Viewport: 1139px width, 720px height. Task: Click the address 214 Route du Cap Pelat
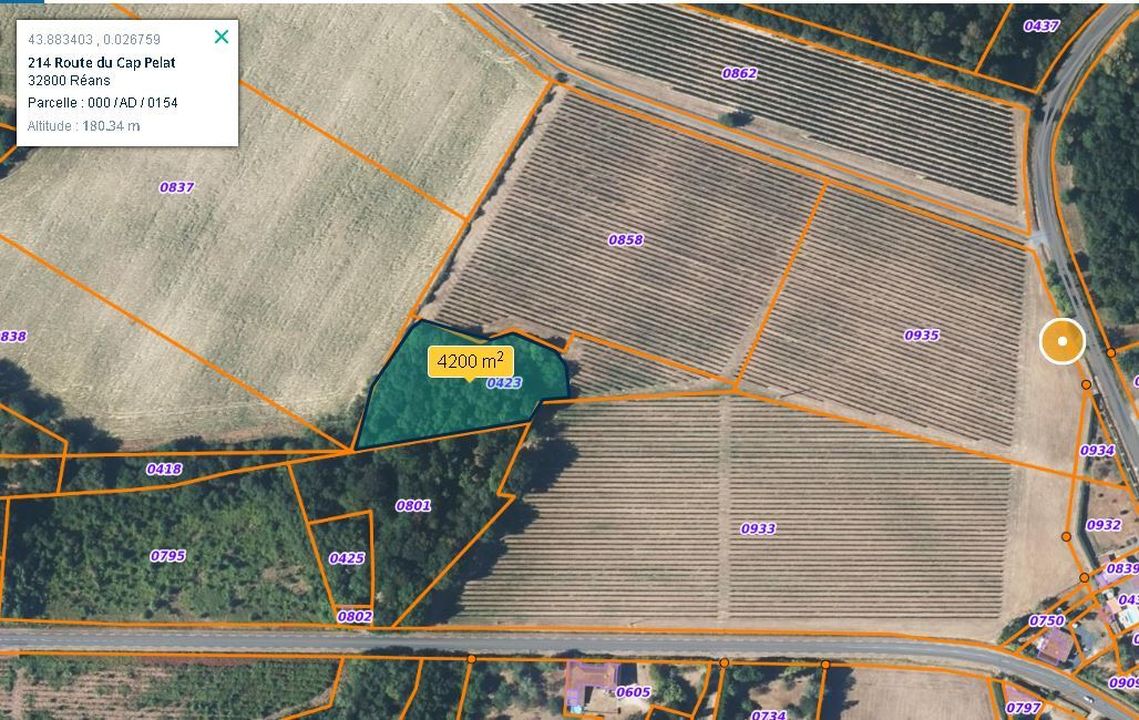(x=101, y=62)
